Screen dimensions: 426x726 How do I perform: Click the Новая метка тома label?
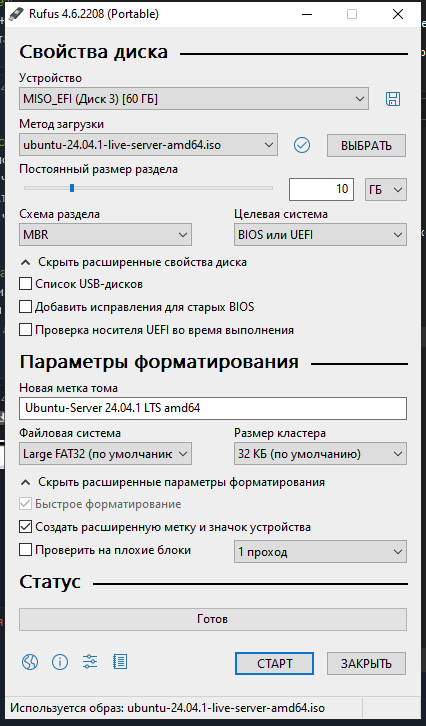coord(69,388)
